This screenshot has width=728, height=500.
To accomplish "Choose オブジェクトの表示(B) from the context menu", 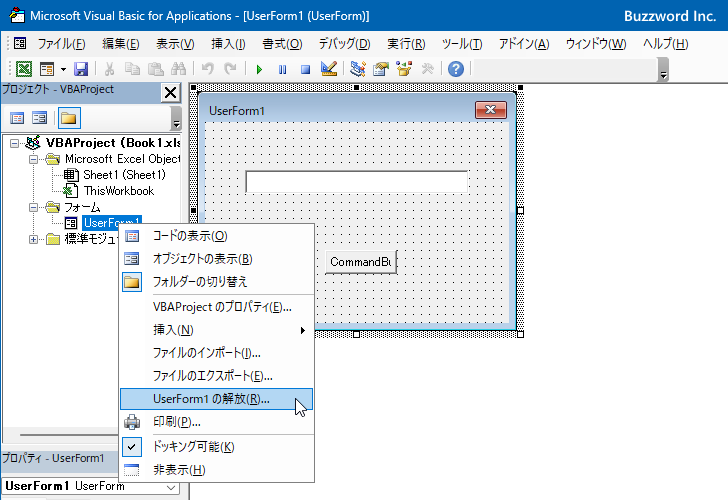I will pos(217,259).
